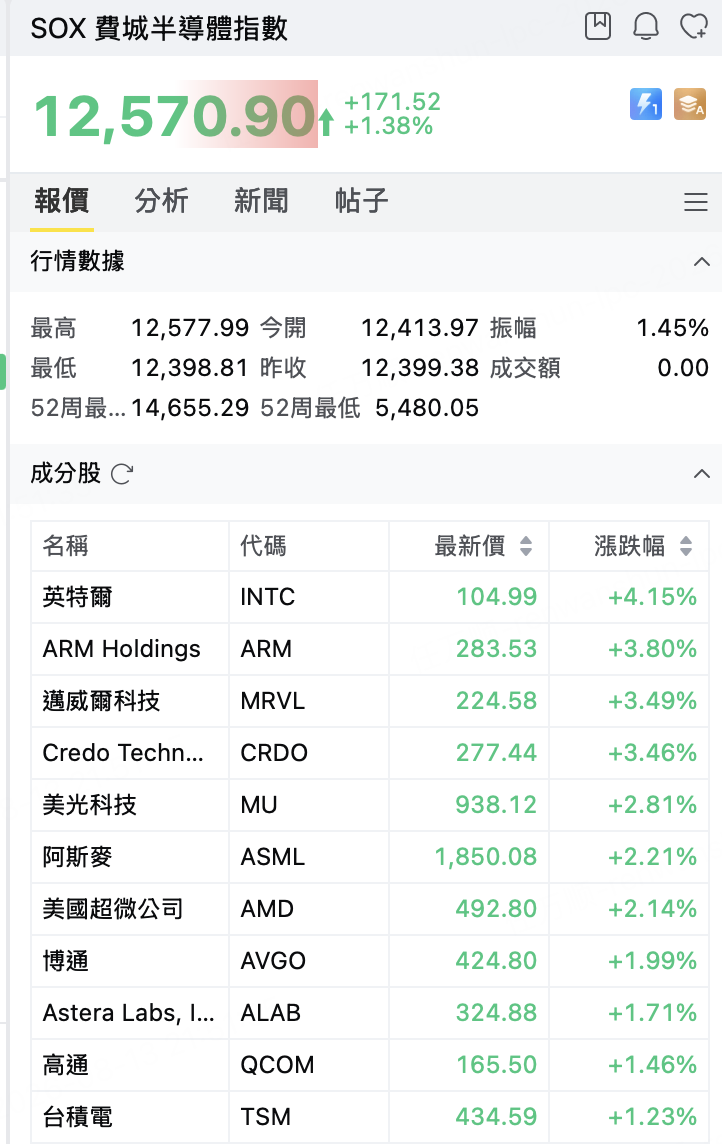Sort constituents by 最新價 arrows
The image size is (722, 1144).
tap(526, 546)
